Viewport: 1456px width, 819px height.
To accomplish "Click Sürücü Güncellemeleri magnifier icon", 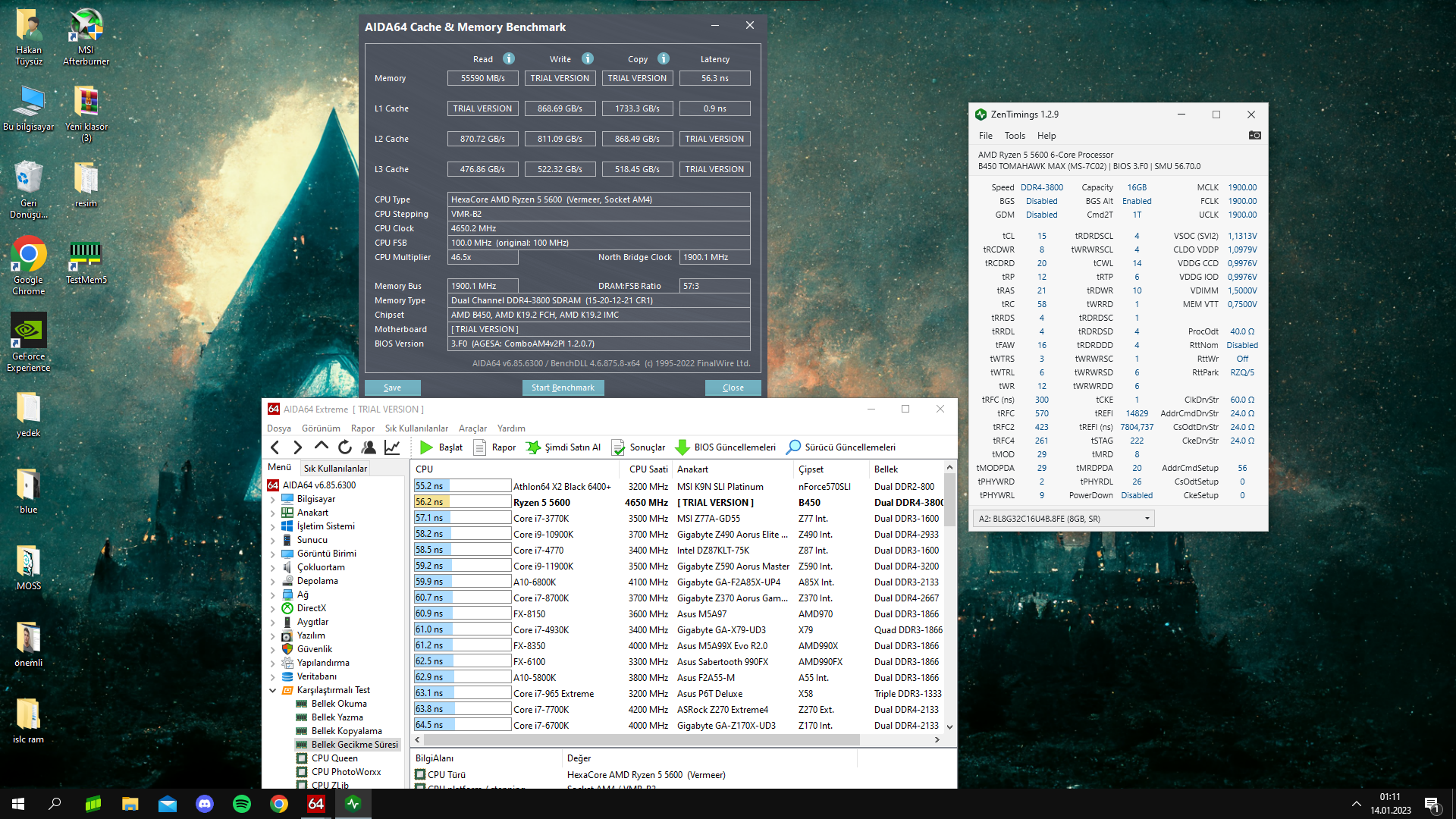I will [793, 447].
